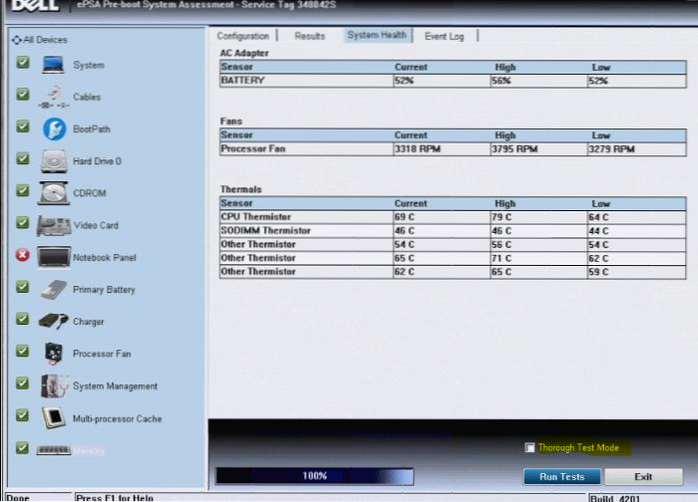698x502 pixels.
Task: Select the Notebook Panel icon
Action: coord(53,257)
